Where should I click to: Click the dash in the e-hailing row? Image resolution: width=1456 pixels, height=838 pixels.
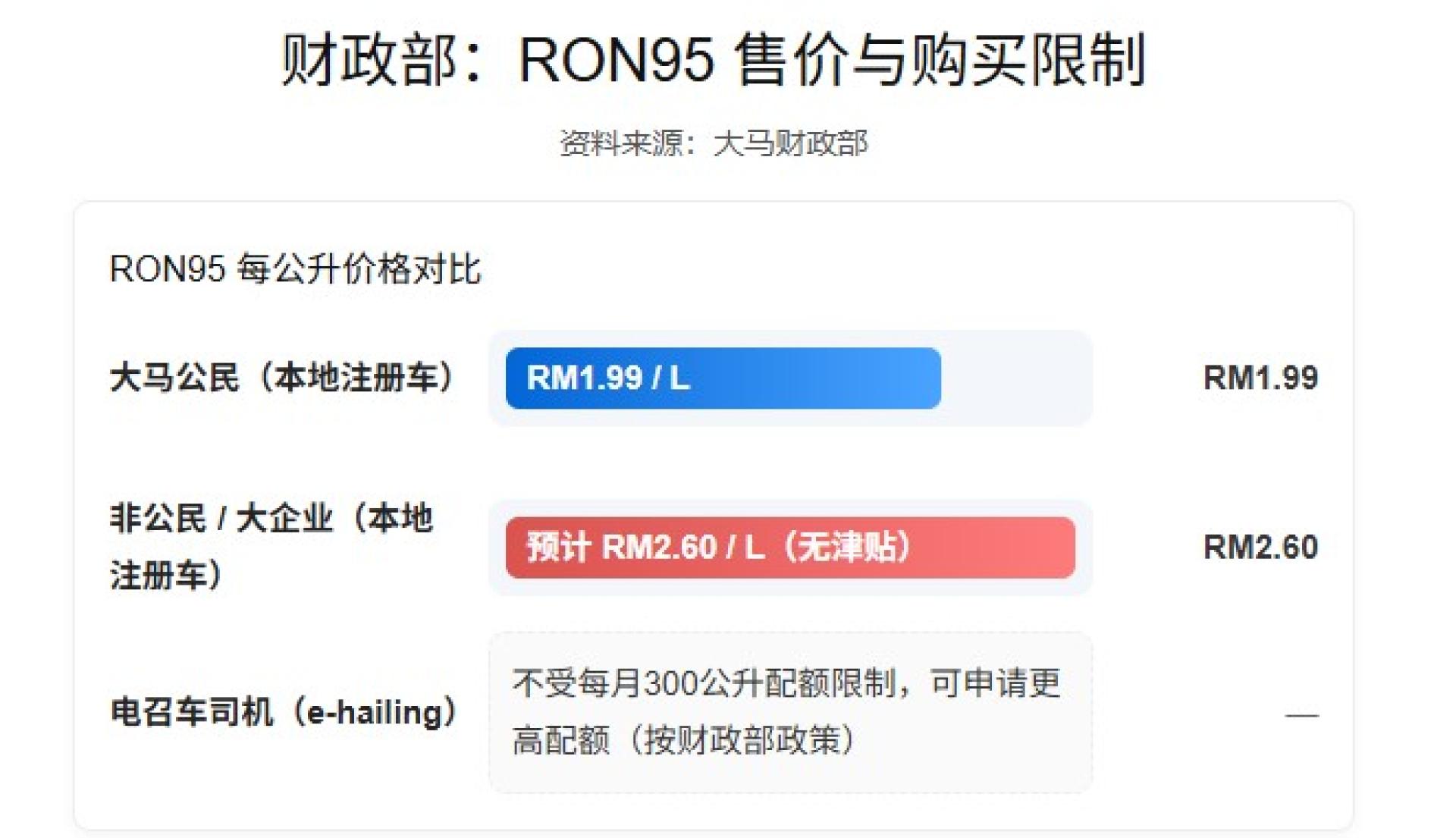[x=1301, y=714]
